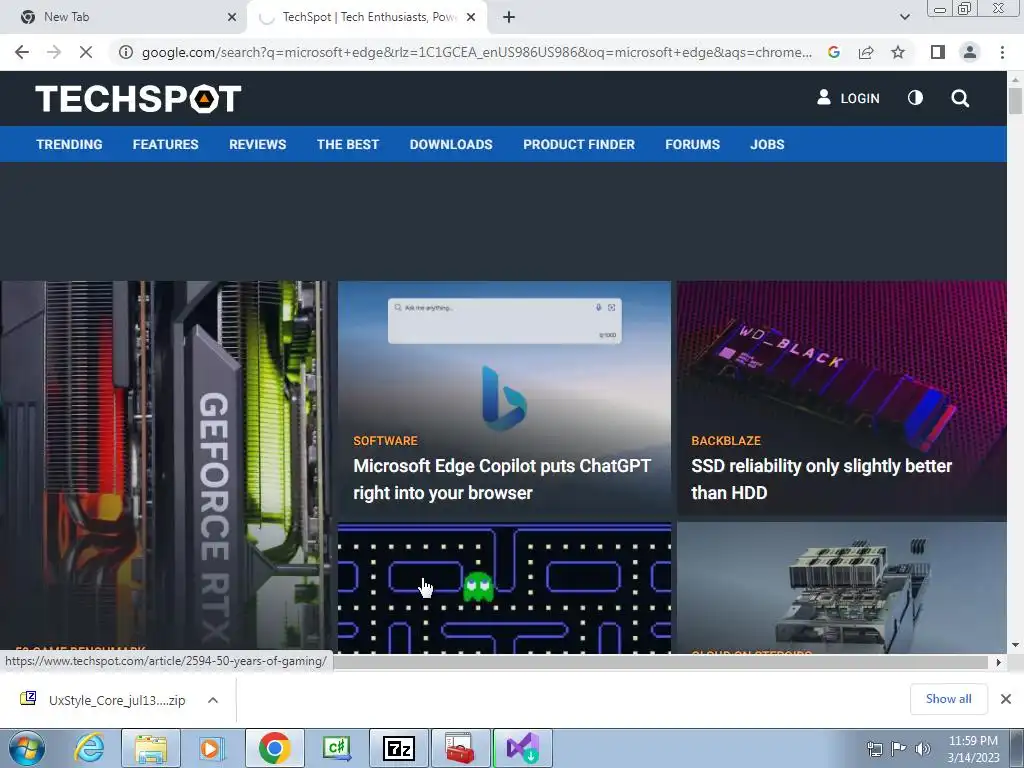The width and height of the screenshot is (1024, 768).
Task: Open Windows Media Player taskbar icon
Action: point(212,748)
